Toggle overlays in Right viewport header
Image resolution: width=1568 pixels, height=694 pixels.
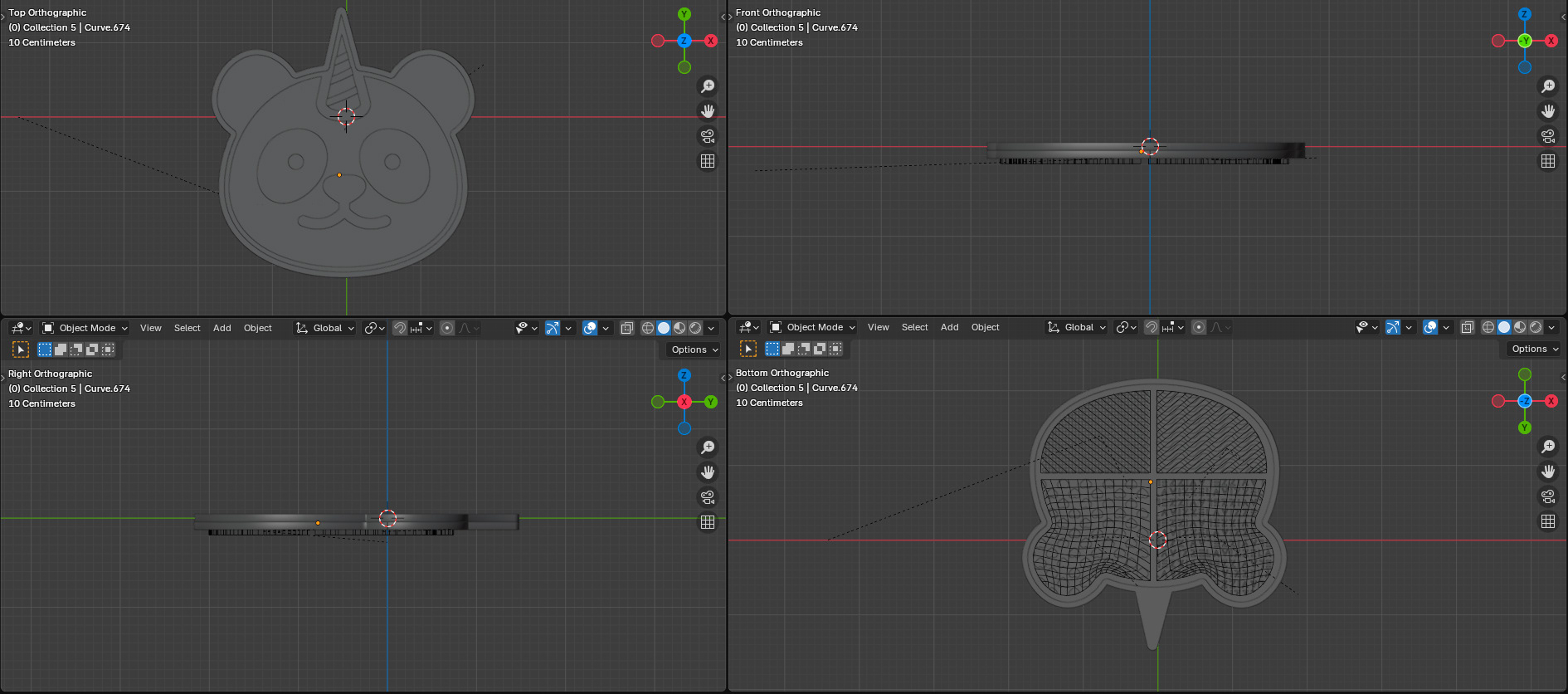590,328
